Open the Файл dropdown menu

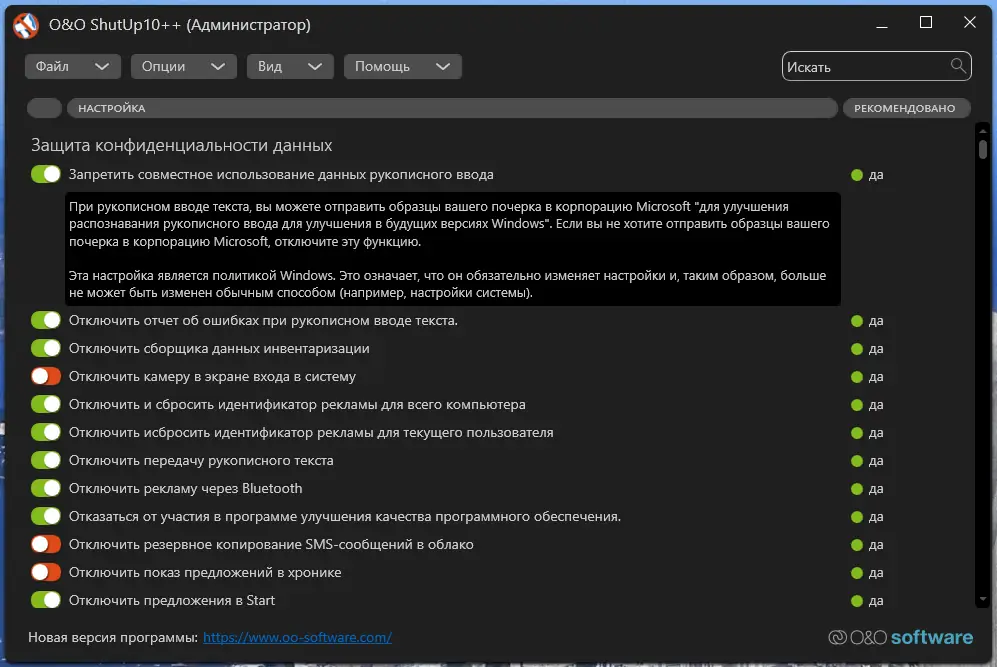[72, 66]
